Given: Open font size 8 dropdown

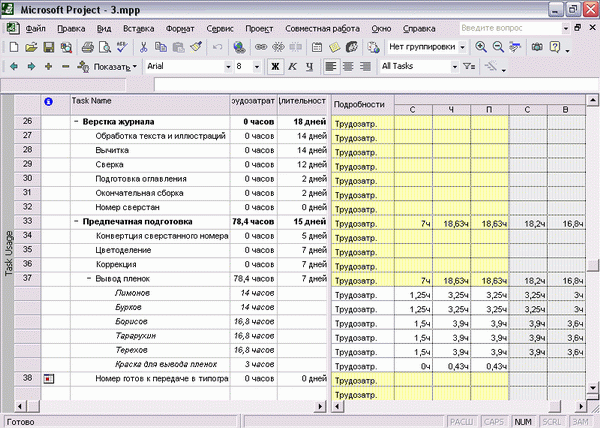Looking at the screenshot, I should point(257,67).
